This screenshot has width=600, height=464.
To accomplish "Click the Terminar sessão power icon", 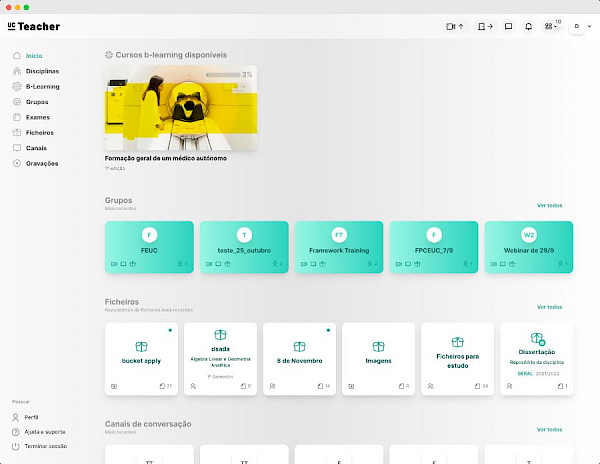I will click(16, 446).
